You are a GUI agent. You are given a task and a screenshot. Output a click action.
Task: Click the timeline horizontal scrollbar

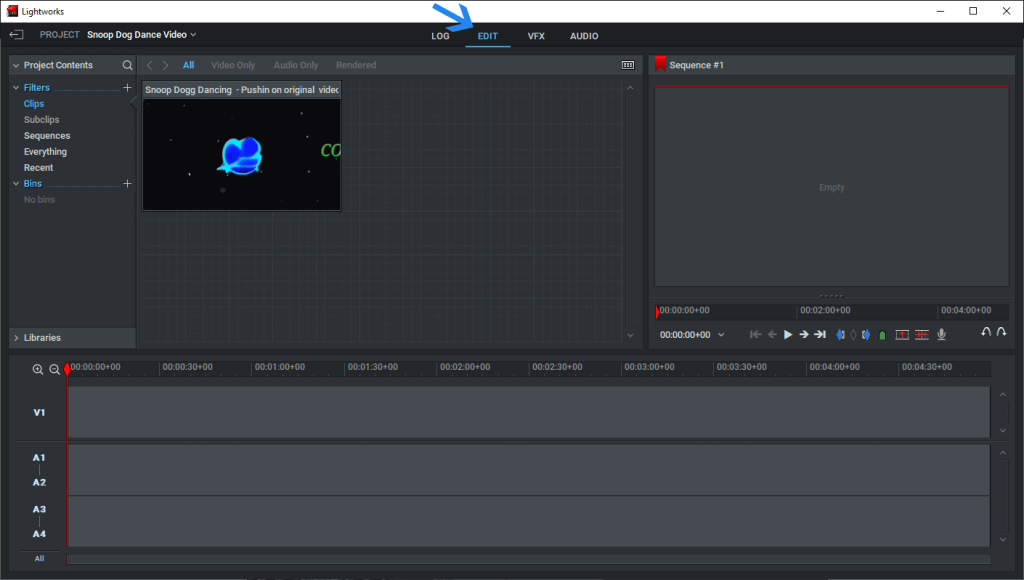coord(528,559)
